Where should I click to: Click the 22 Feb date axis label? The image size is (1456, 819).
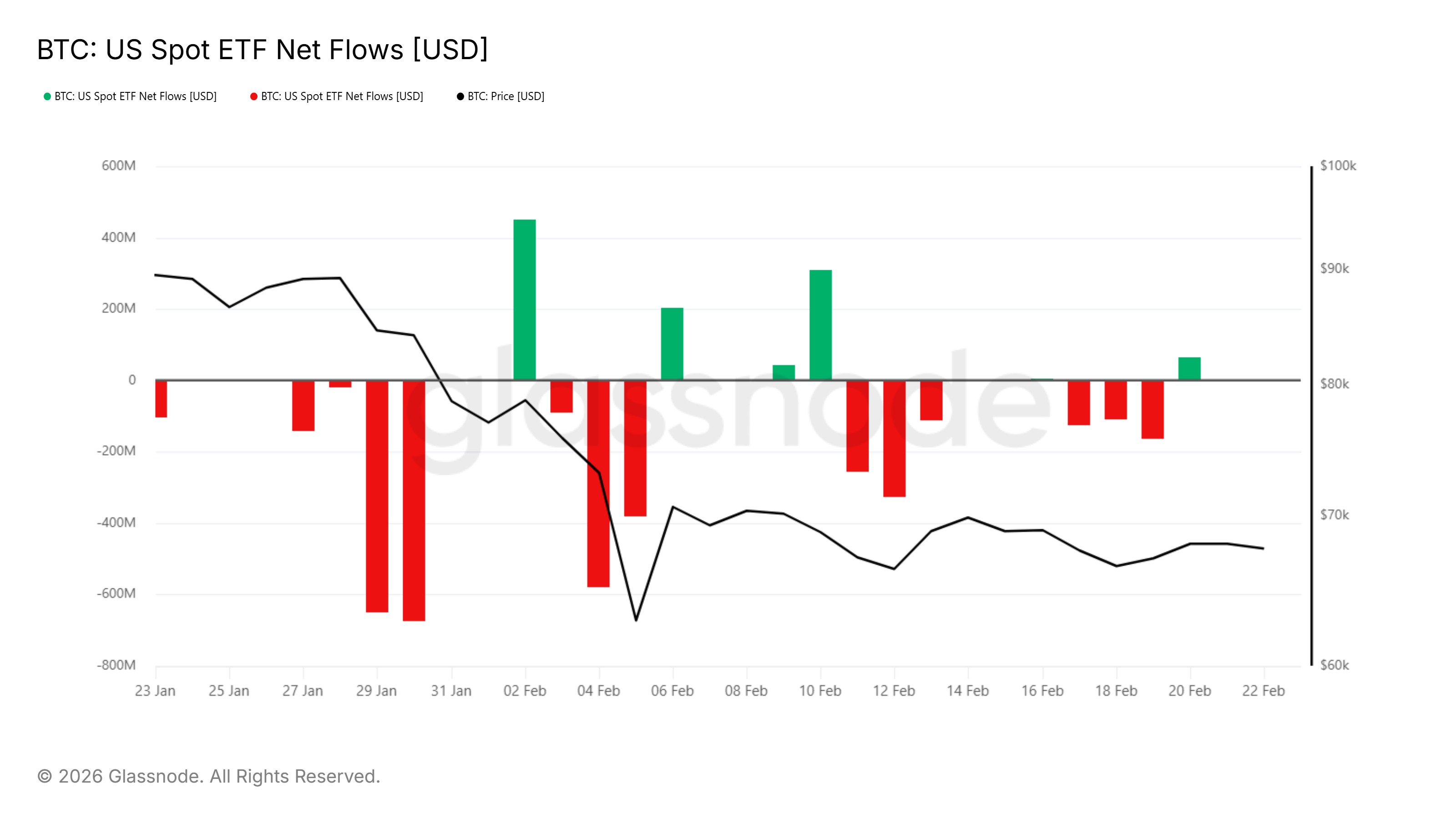(1263, 691)
